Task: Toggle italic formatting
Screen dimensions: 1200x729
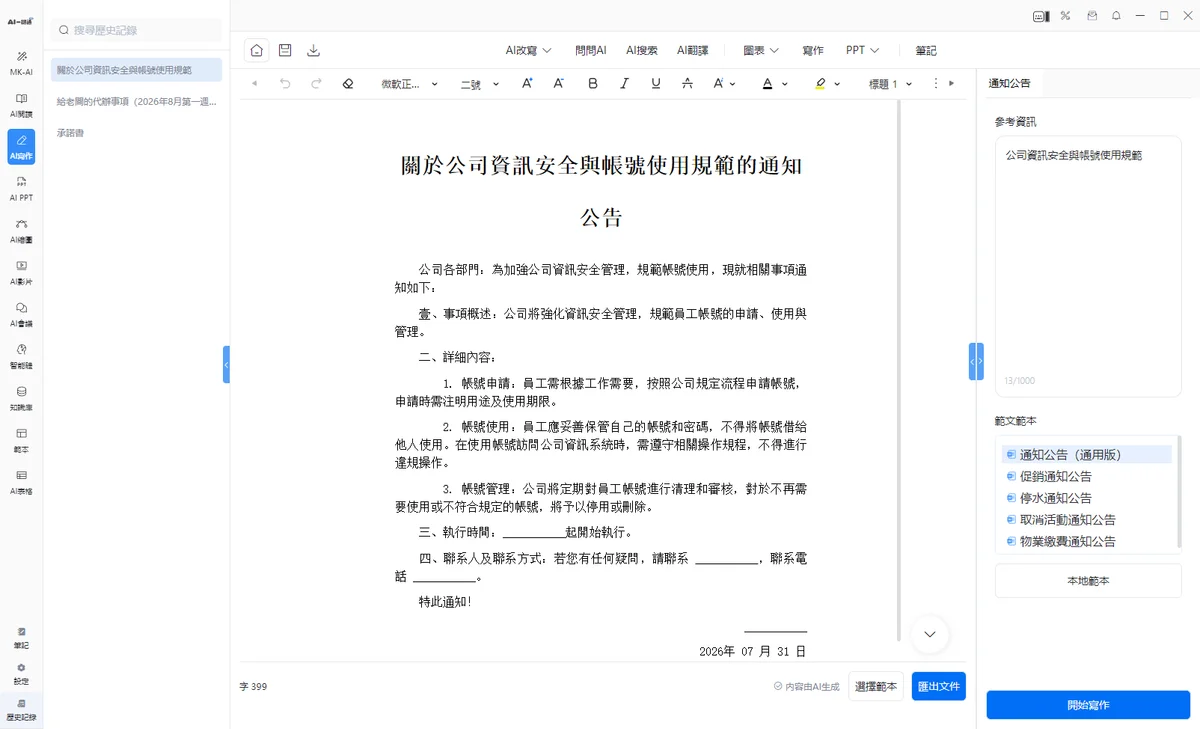Action: [625, 84]
